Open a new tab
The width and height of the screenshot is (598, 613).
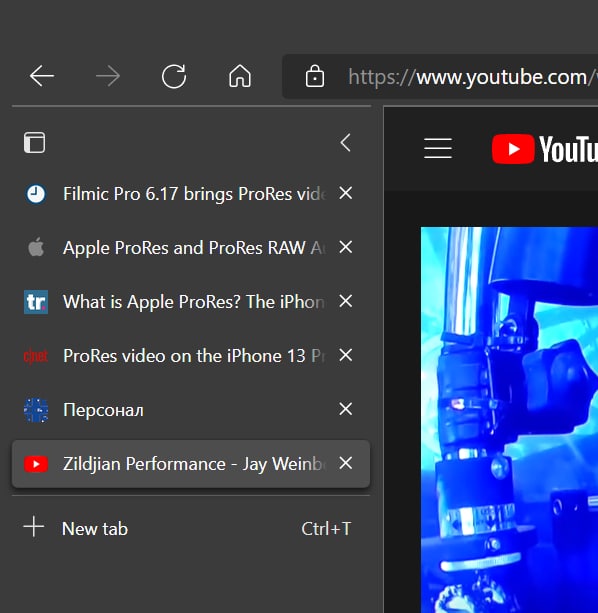pos(191,528)
